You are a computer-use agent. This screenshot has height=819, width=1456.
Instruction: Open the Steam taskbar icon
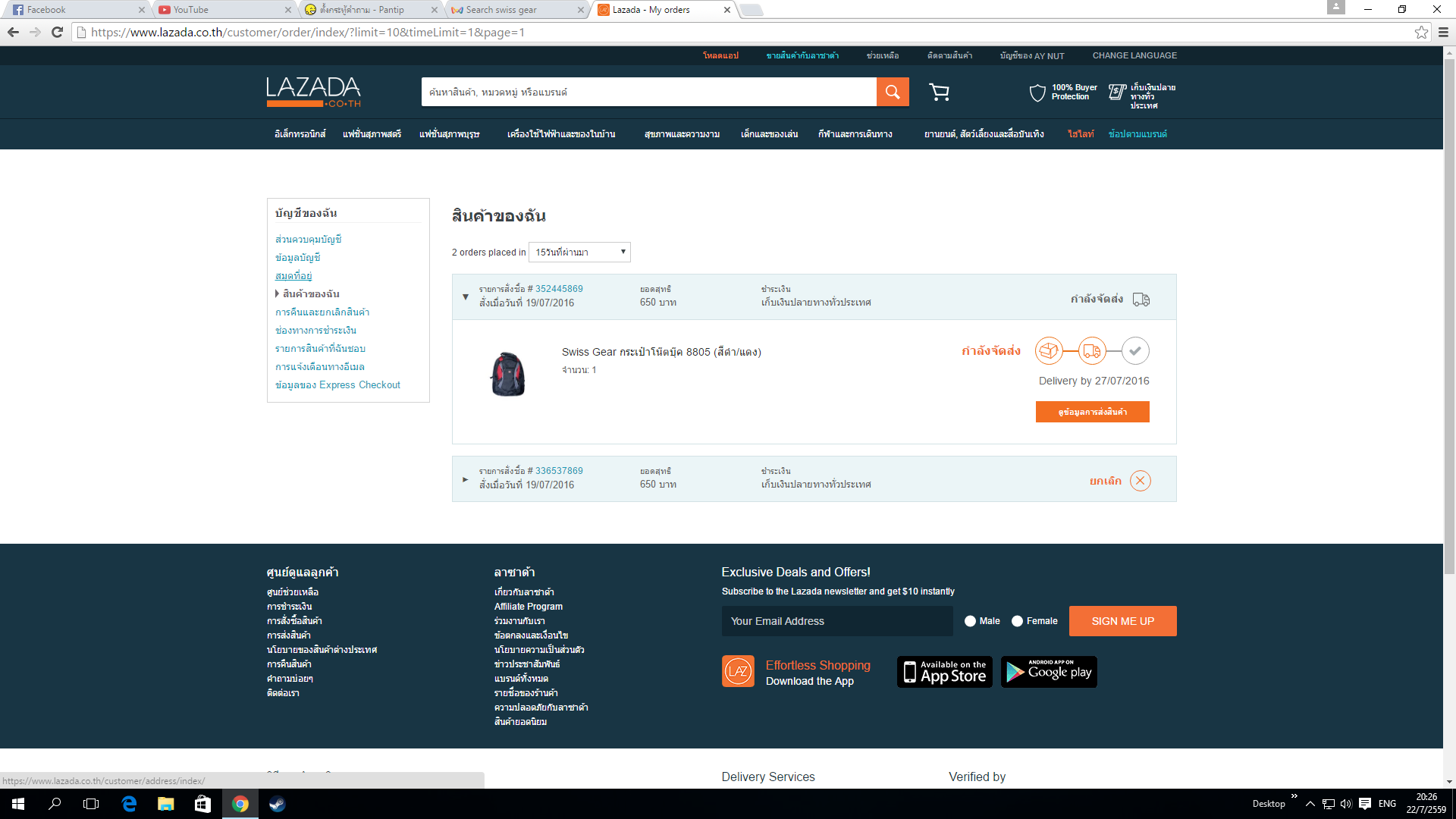click(277, 804)
